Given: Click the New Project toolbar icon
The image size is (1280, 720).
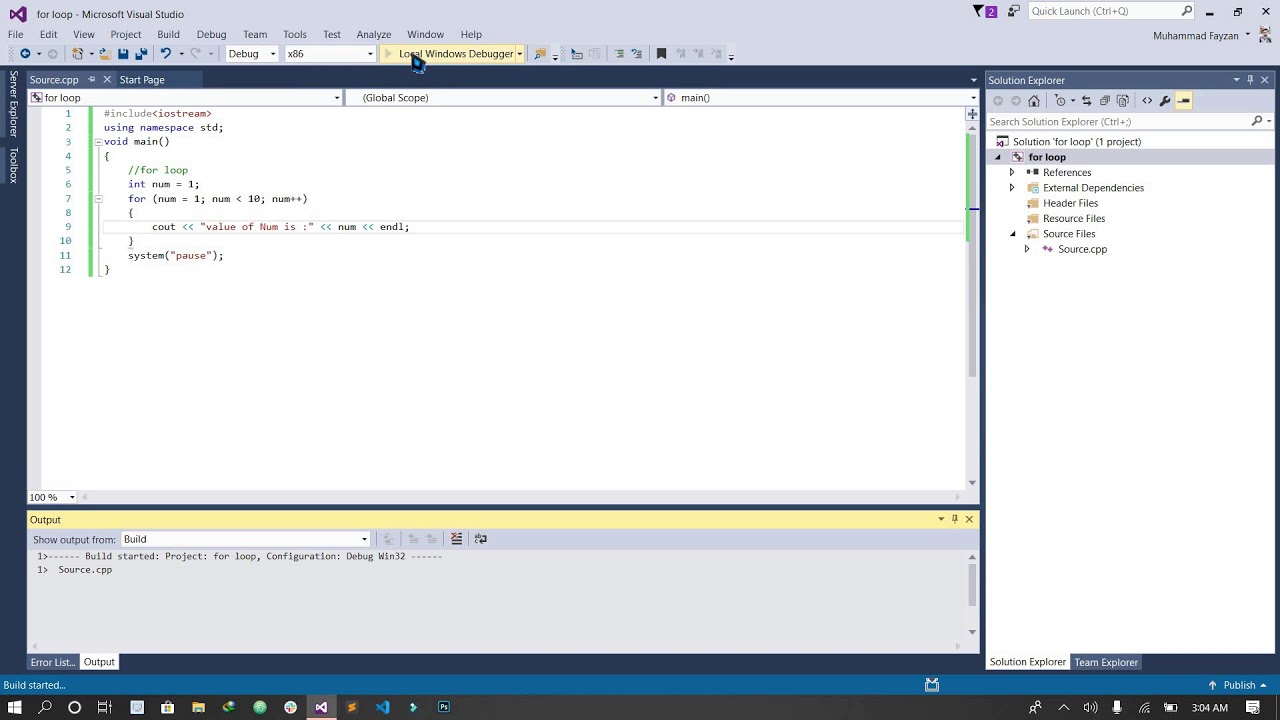Looking at the screenshot, I should pyautogui.click(x=77, y=54).
